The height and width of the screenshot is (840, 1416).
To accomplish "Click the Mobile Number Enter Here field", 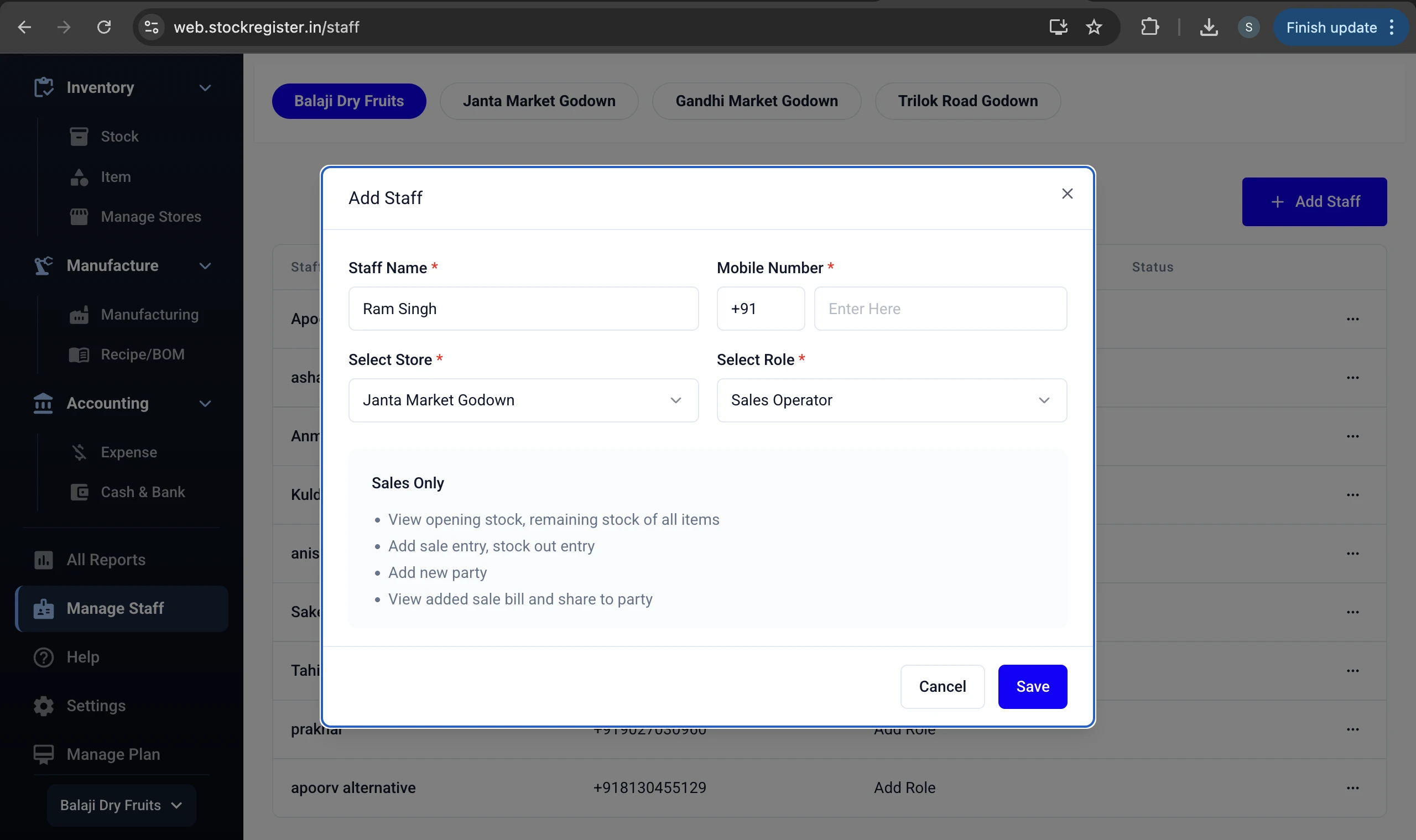I will (x=939, y=309).
